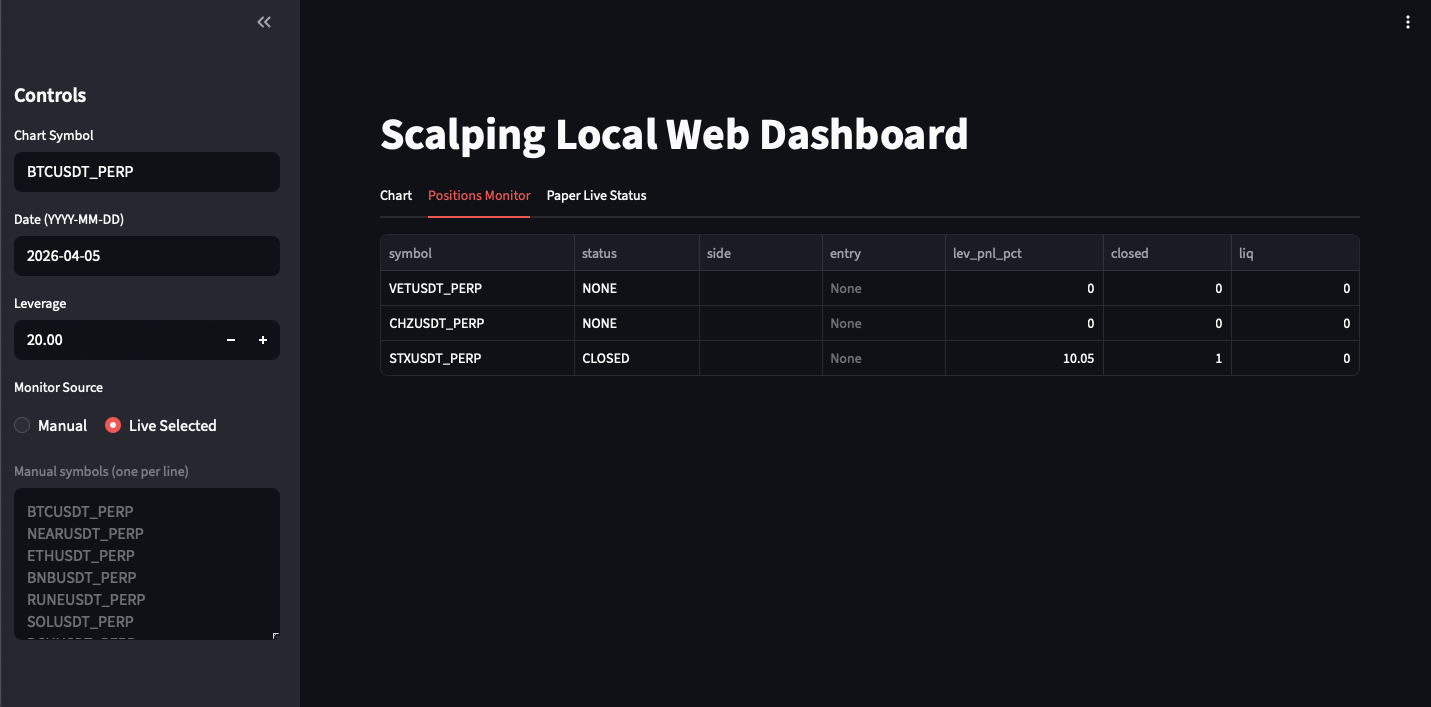This screenshot has width=1431, height=707.
Task: Click the Chart Symbol input field
Action: click(146, 172)
